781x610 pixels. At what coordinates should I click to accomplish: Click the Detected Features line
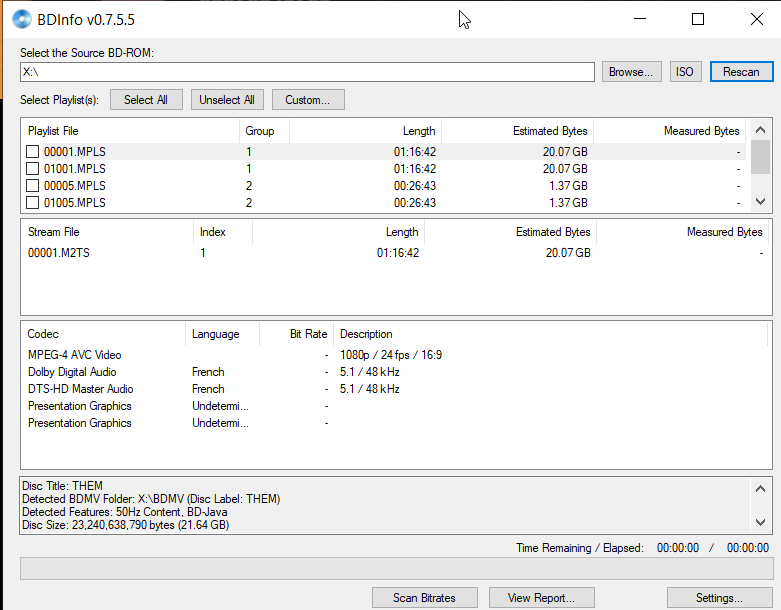(x=125, y=512)
